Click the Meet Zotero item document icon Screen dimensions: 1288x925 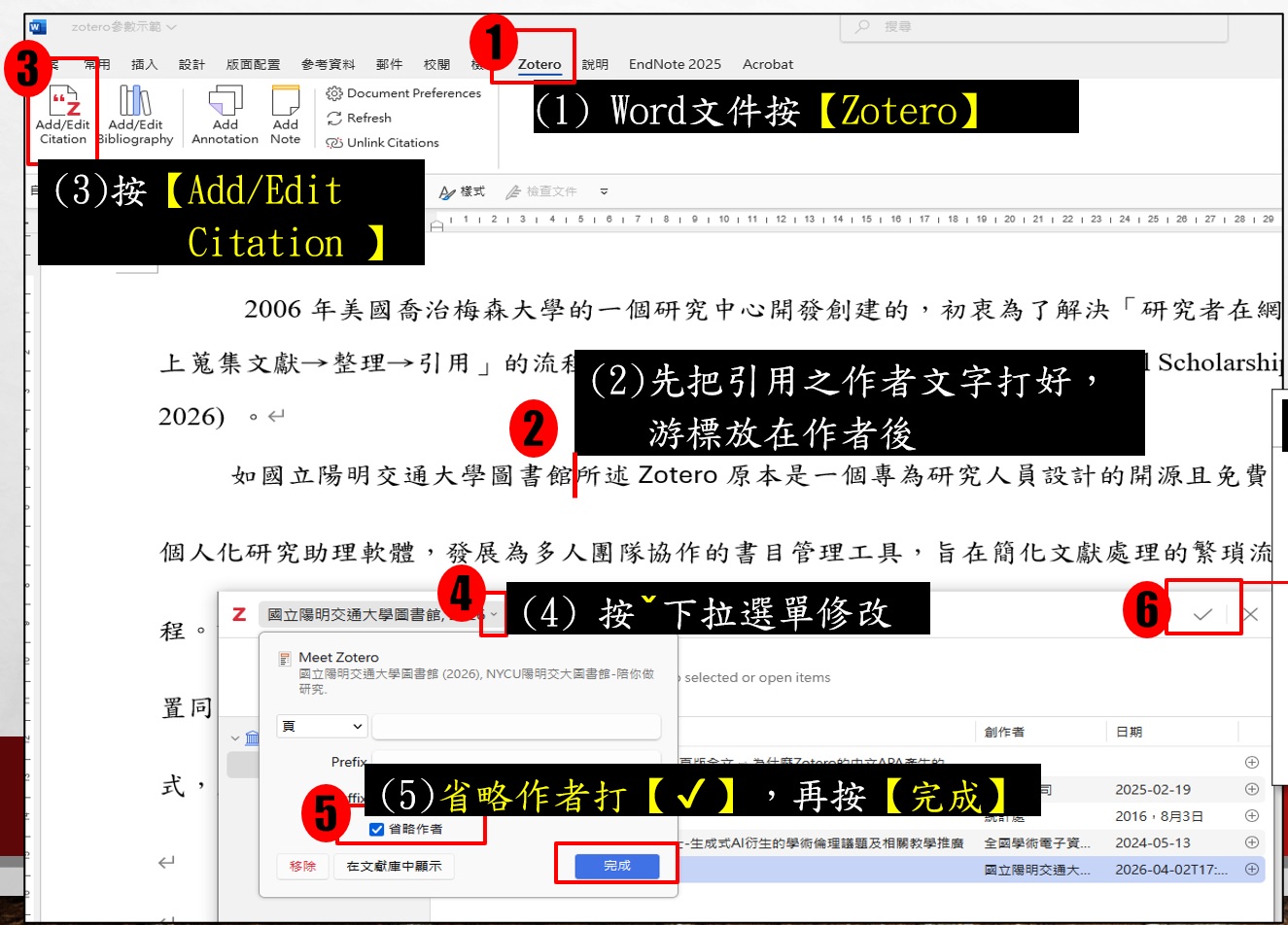285,659
